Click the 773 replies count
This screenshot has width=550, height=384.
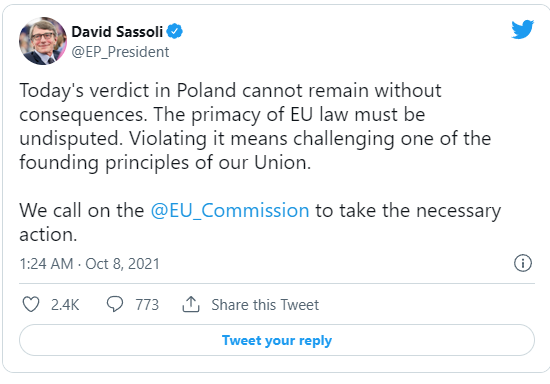tap(147, 305)
